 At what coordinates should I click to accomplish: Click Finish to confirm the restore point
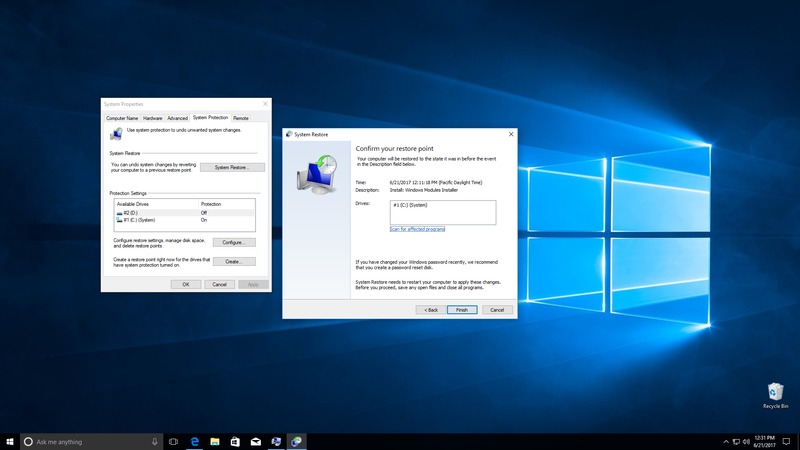tap(461, 310)
